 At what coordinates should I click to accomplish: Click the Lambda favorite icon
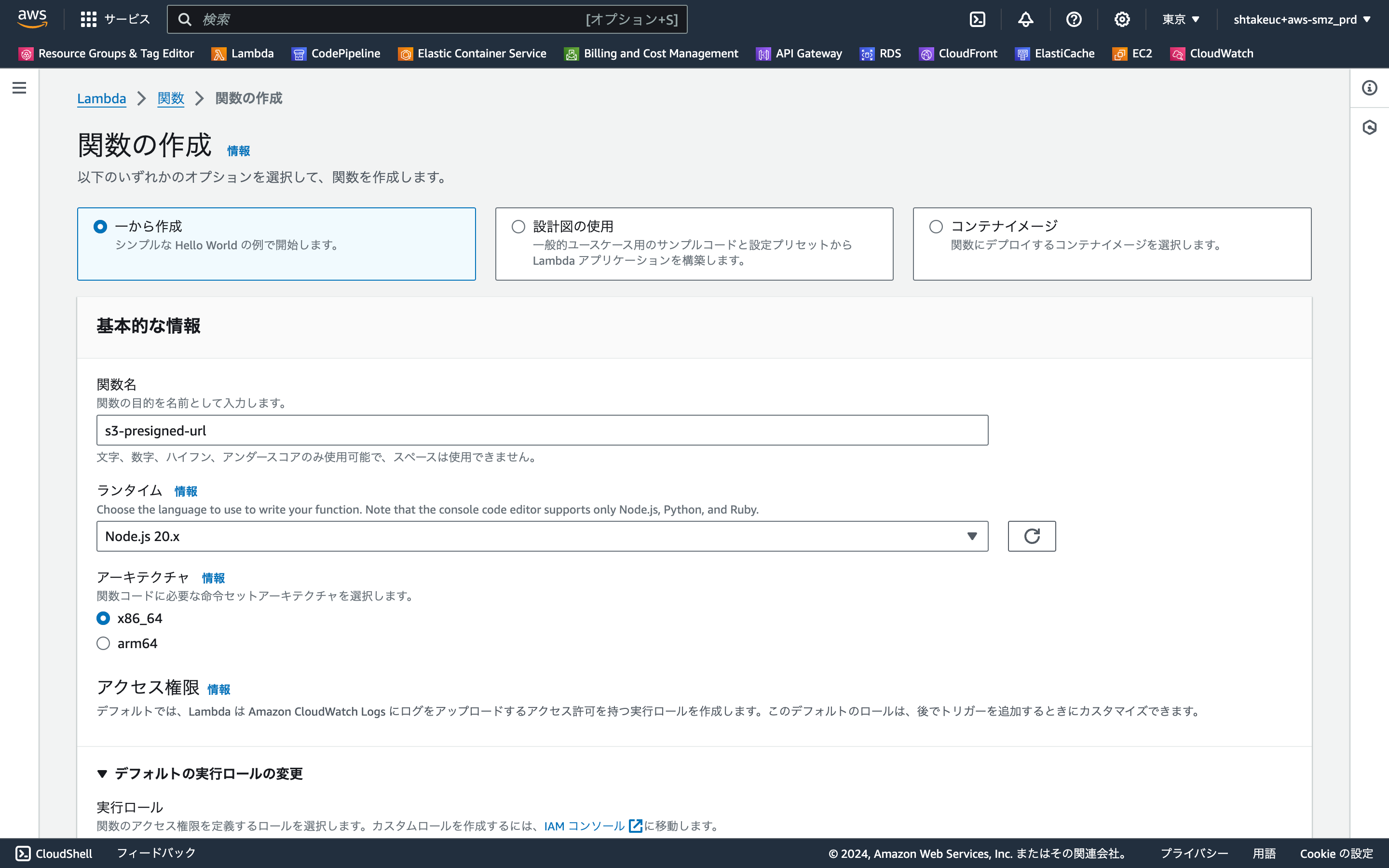pyautogui.click(x=218, y=54)
